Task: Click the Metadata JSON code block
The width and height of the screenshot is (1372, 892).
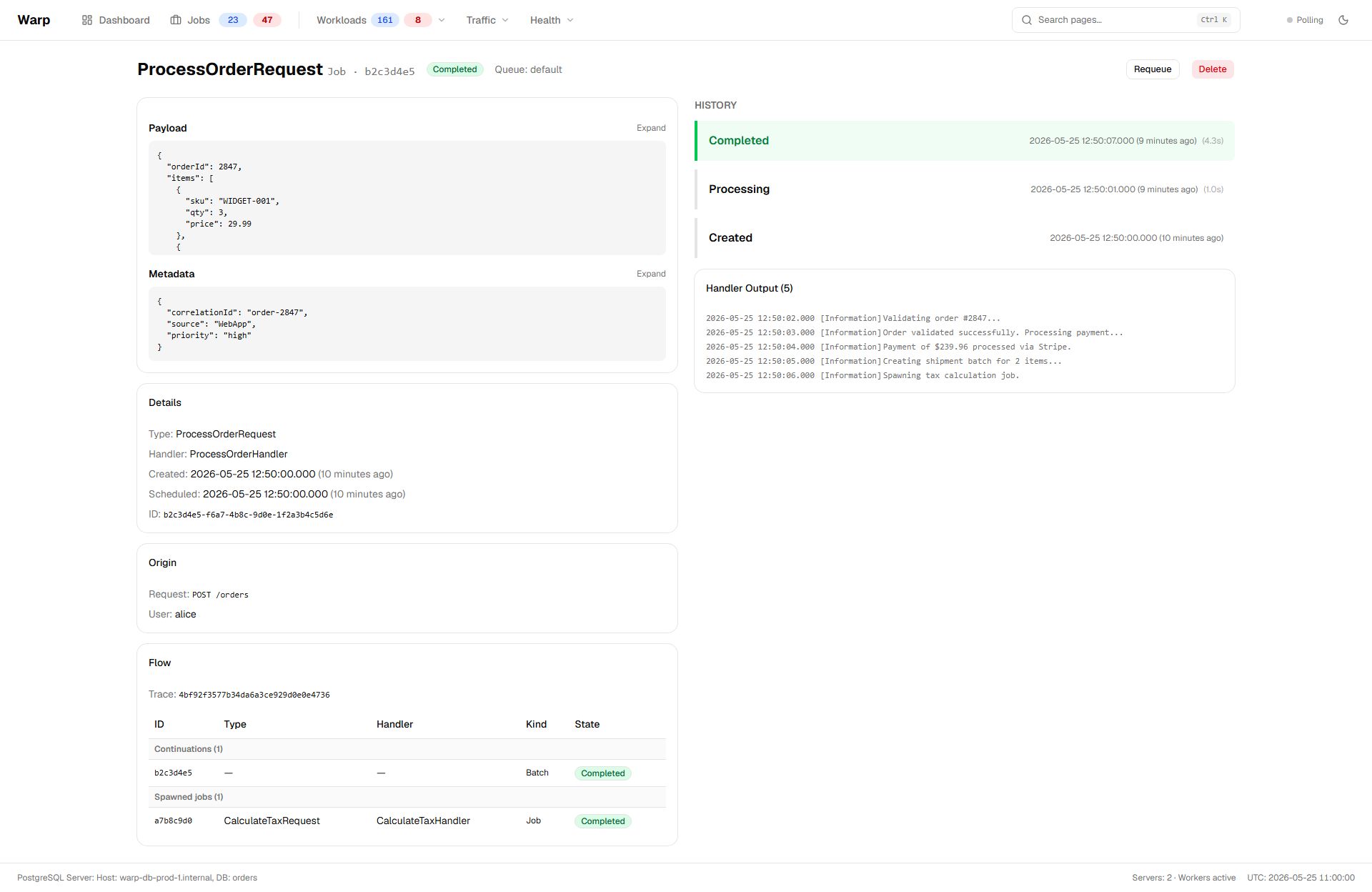Action: [x=407, y=324]
